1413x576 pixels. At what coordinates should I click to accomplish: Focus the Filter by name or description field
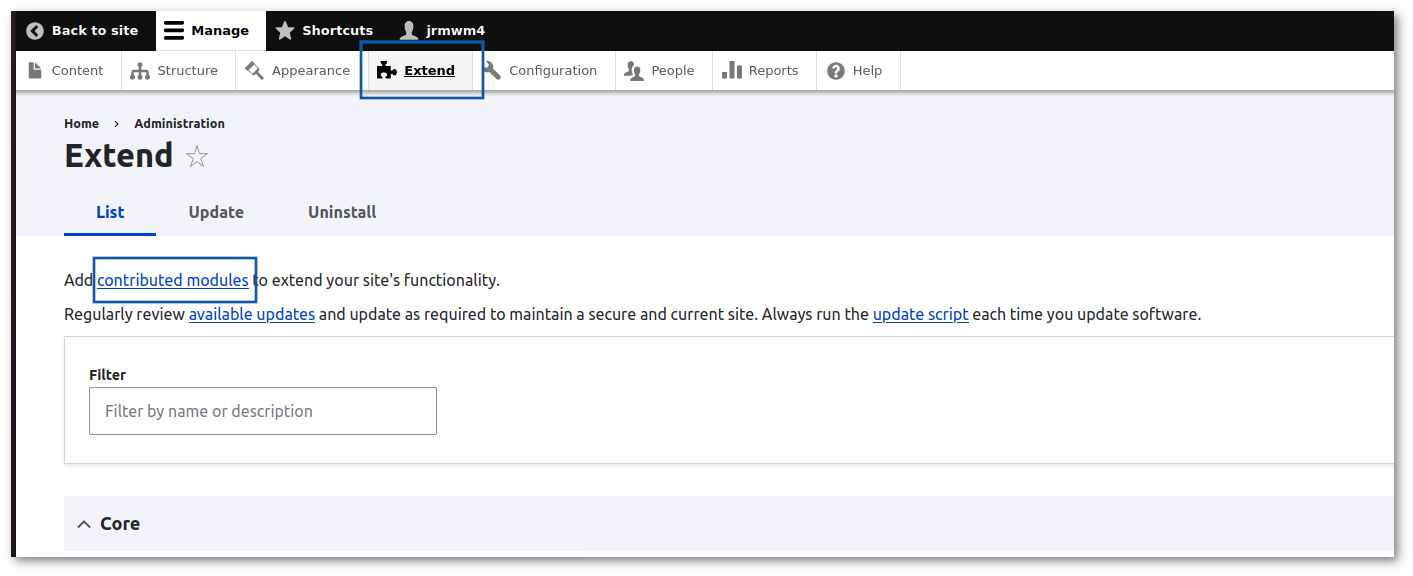[263, 411]
